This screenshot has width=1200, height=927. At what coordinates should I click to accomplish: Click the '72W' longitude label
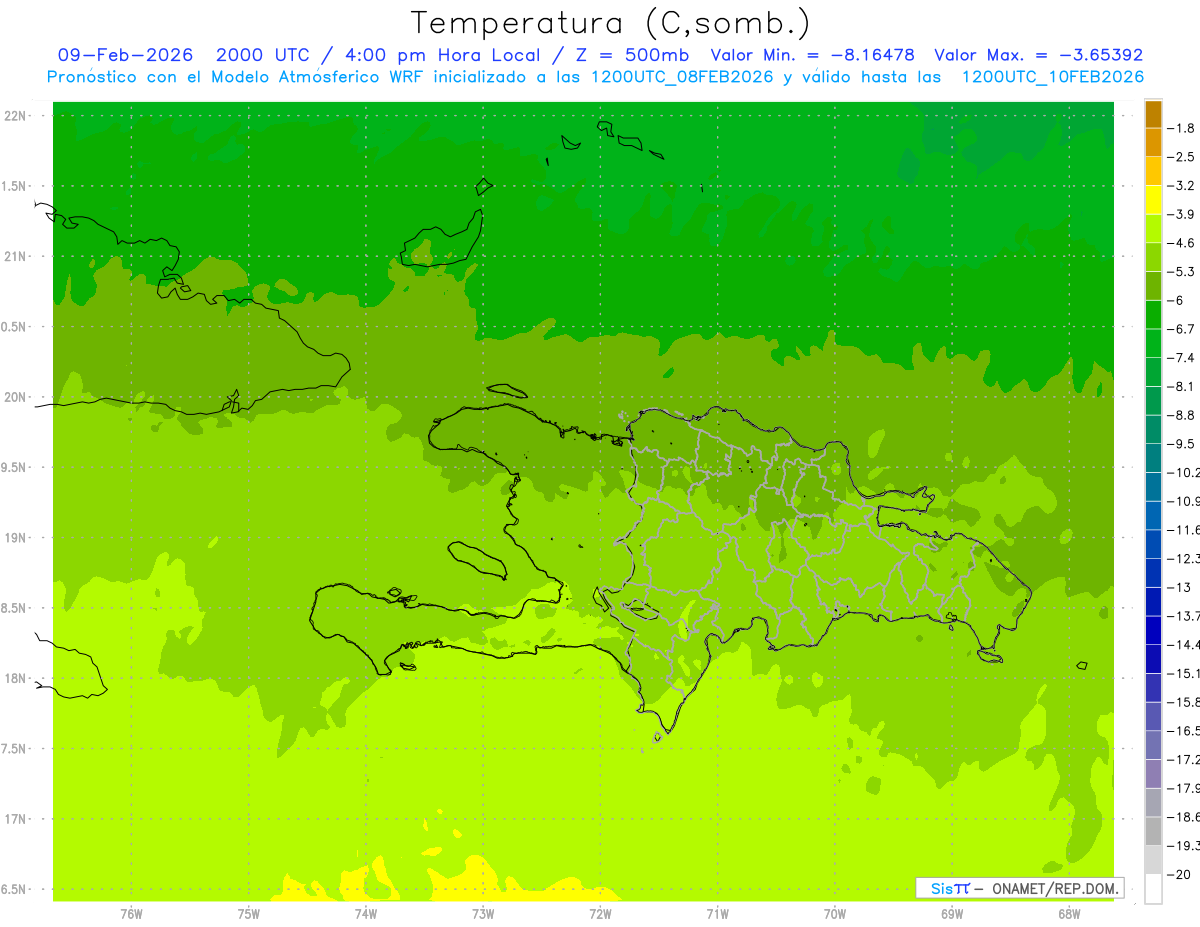[600, 914]
